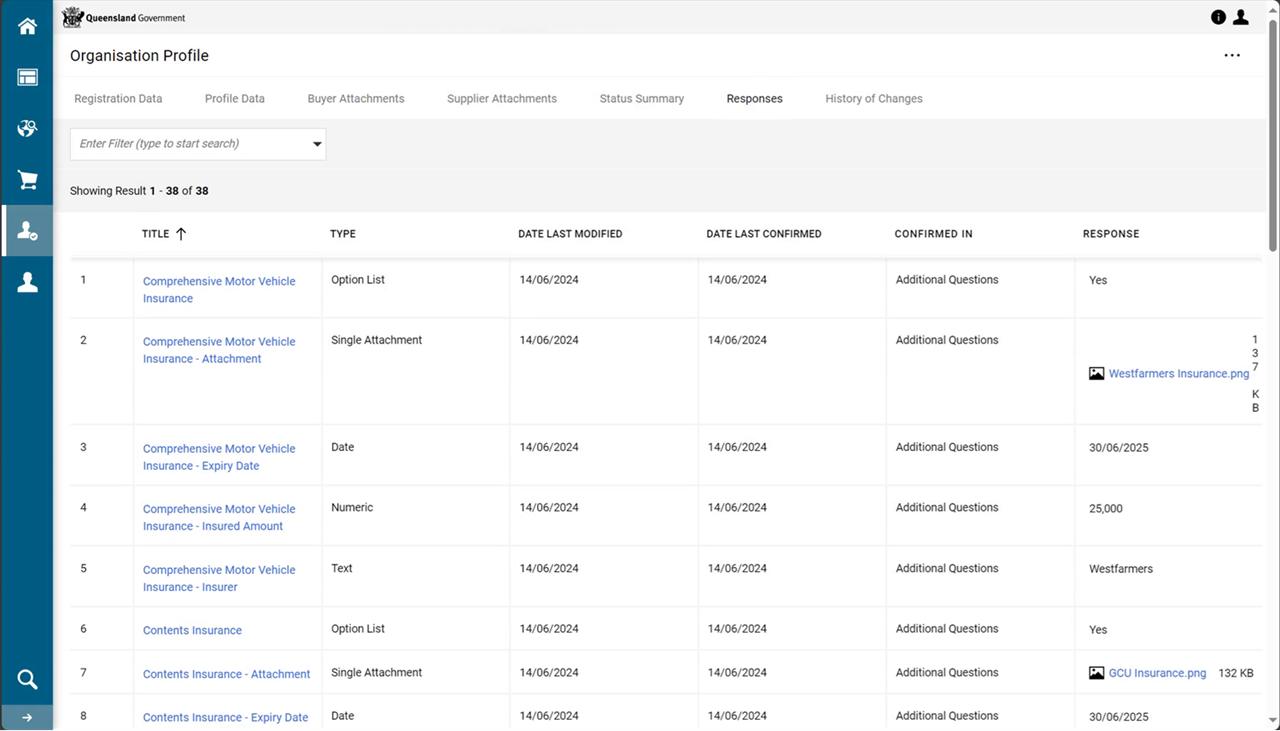Open Comprehensive Motor Vehicle Insurance - Expiry Date
Viewport: 1280px width, 731px height.
coord(219,457)
